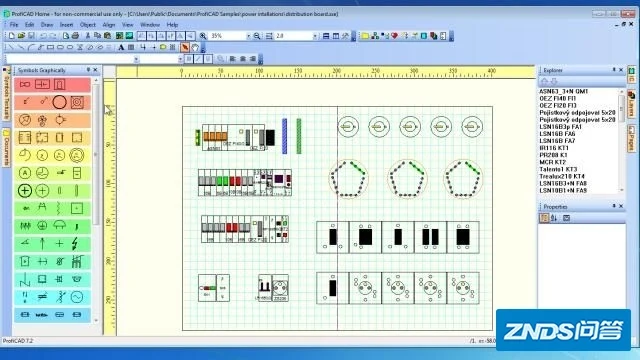Click the yellow folder toolbar icon
The width and height of the screenshot is (640, 360).
(365, 36)
